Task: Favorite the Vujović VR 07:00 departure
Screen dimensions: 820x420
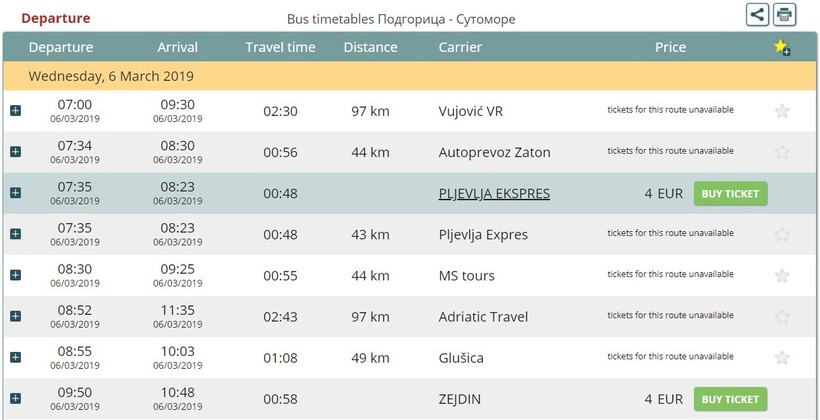Action: [782, 111]
